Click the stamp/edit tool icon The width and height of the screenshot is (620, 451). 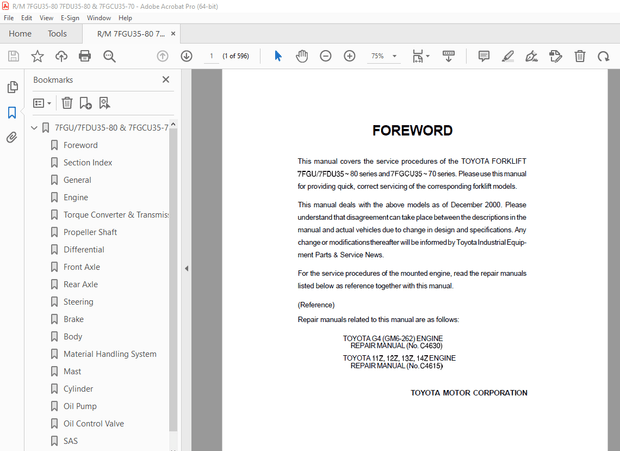[x=556, y=56]
